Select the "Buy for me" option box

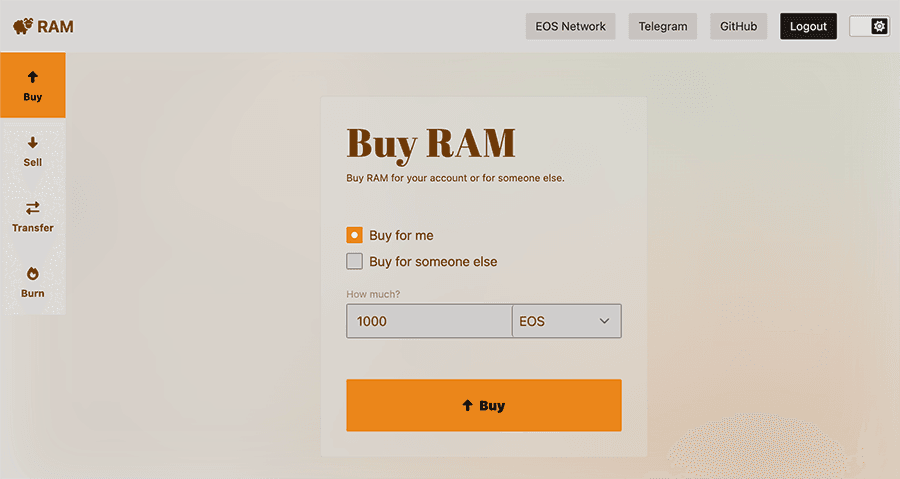tap(354, 235)
